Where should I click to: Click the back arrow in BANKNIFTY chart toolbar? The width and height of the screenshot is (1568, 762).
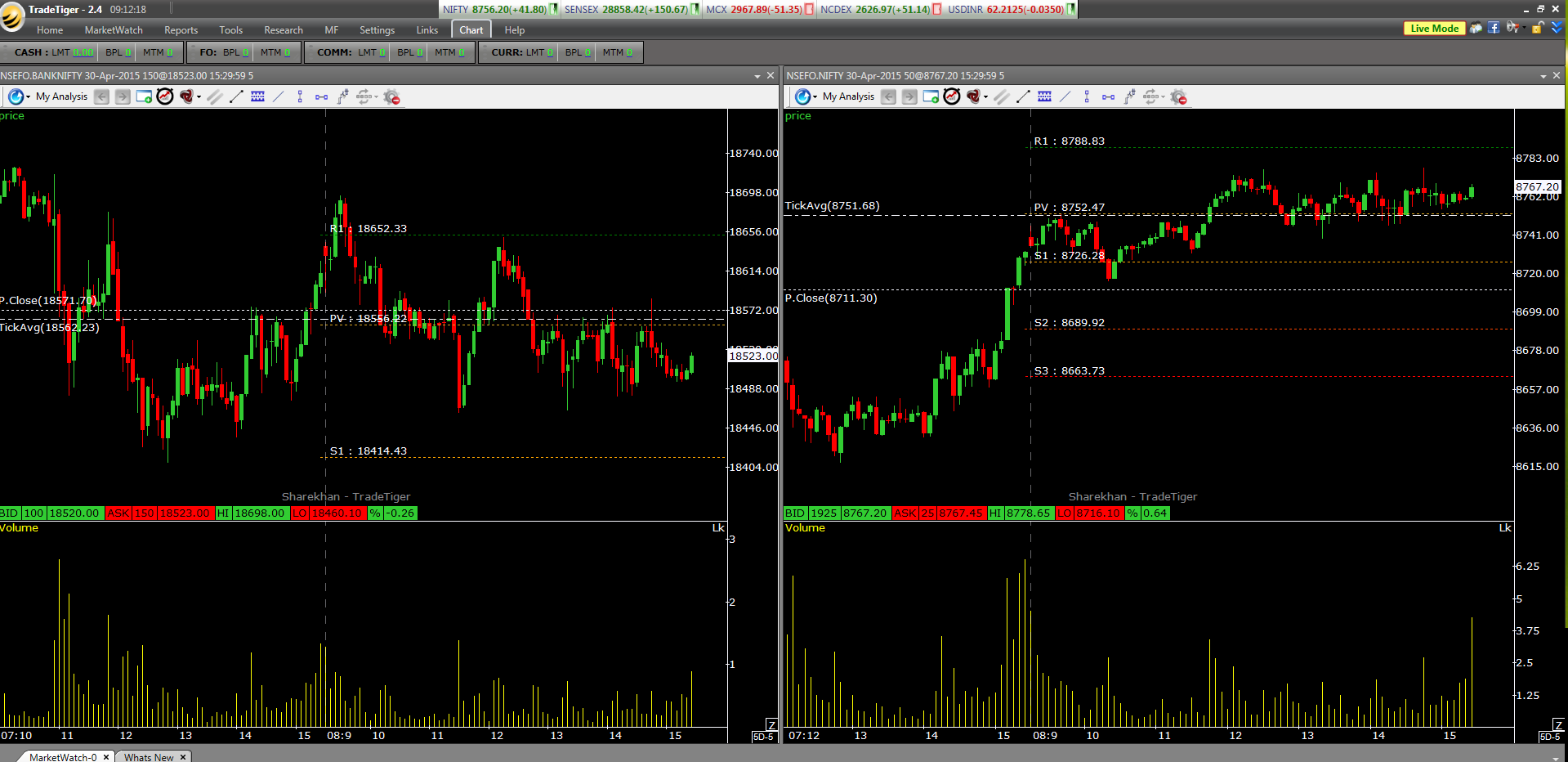101,96
